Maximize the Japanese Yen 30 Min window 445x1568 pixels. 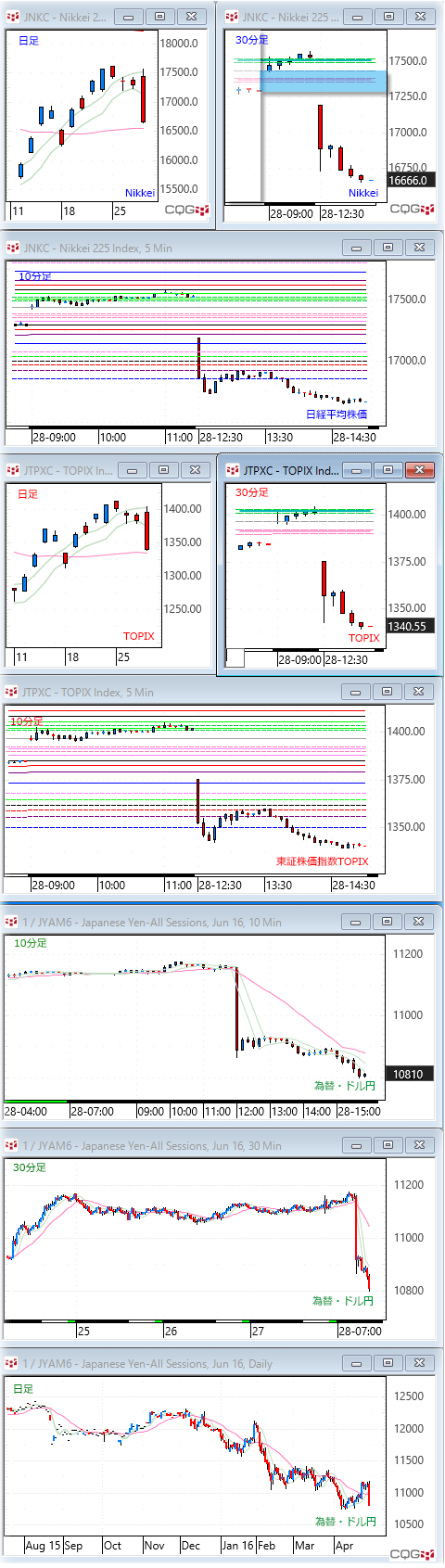pos(388,1146)
